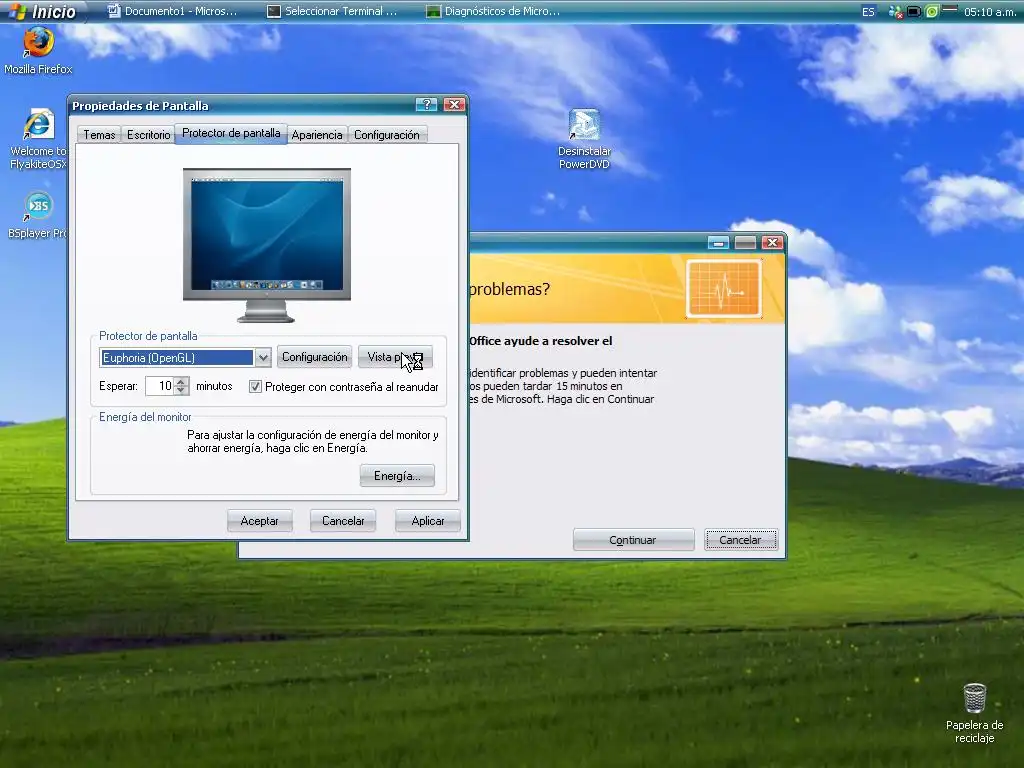Click Continuar in the Office diagnostics window
The height and width of the screenshot is (768, 1024).
633,540
